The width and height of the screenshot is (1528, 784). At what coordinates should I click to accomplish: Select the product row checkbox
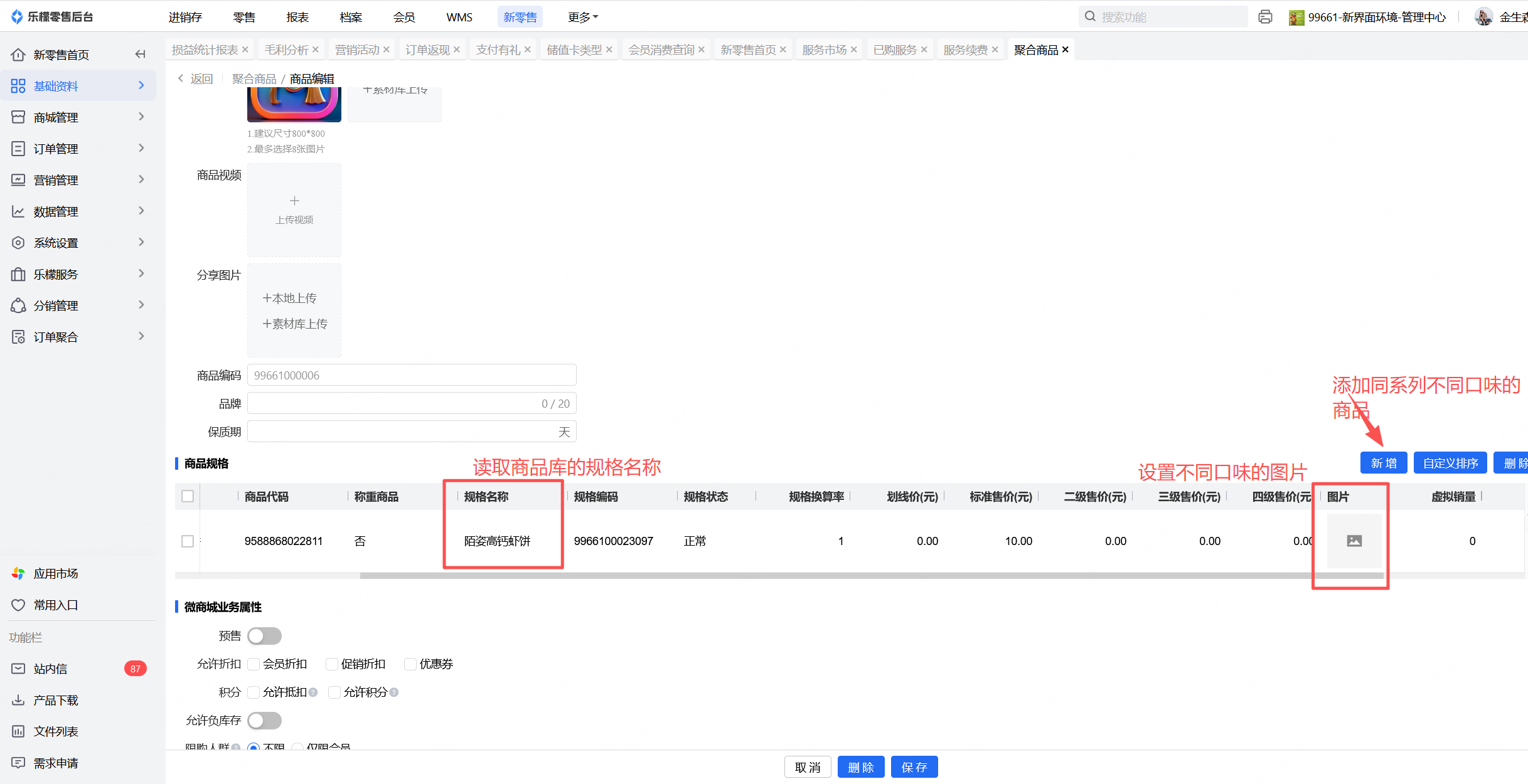(187, 541)
